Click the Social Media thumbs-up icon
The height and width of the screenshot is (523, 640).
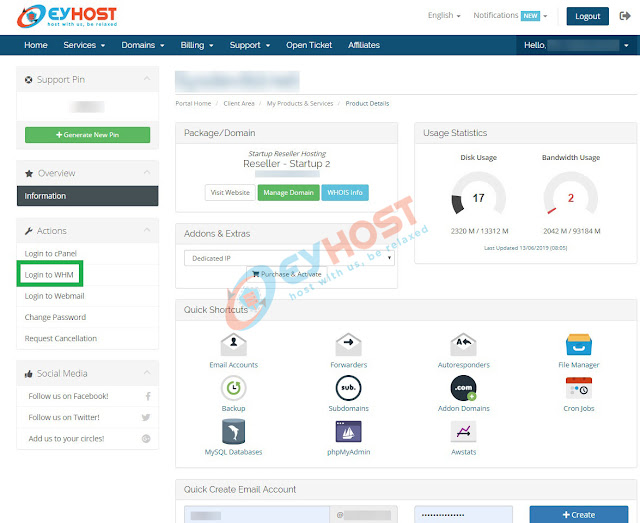point(29,374)
